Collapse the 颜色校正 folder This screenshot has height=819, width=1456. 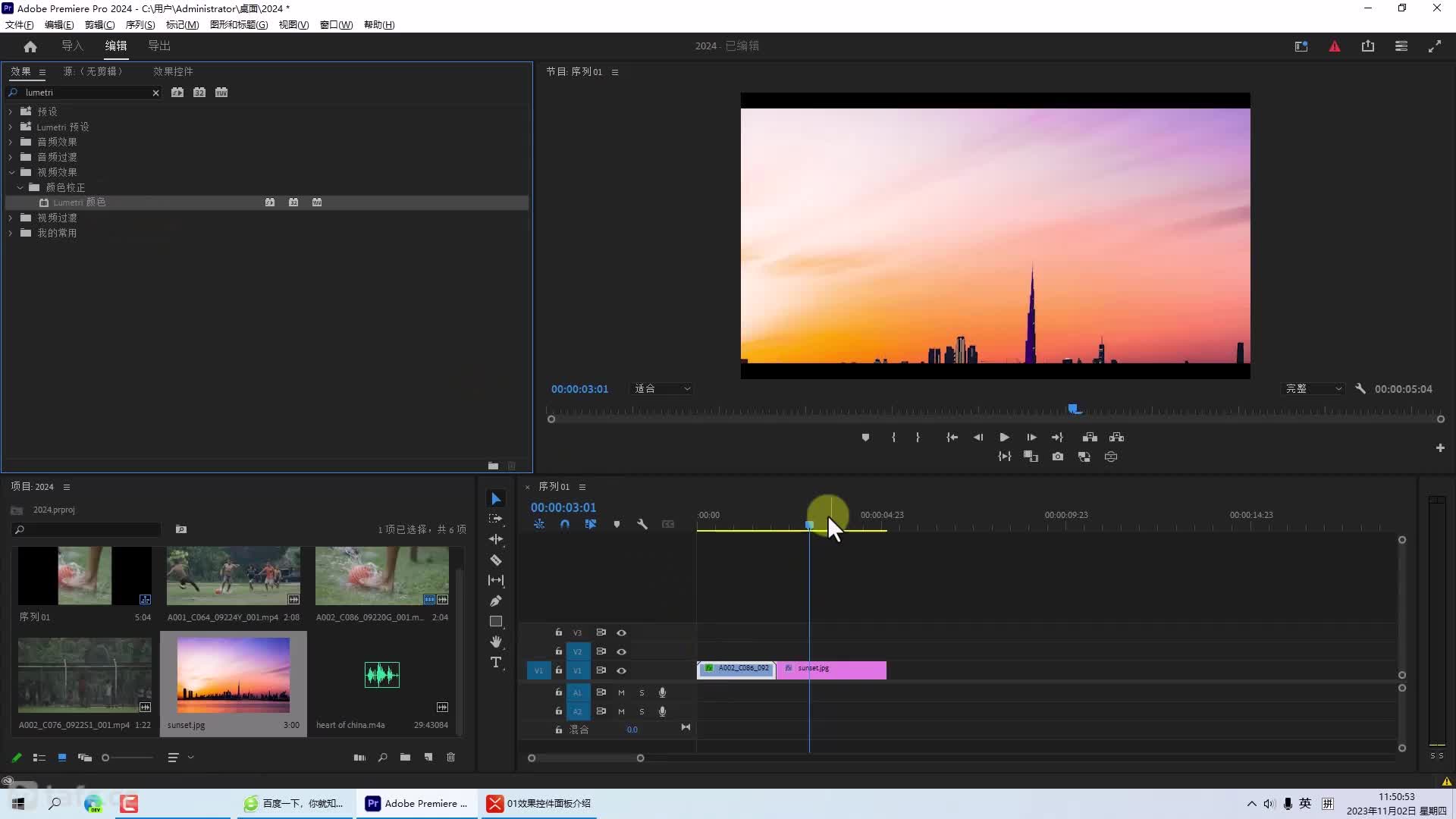(20, 187)
